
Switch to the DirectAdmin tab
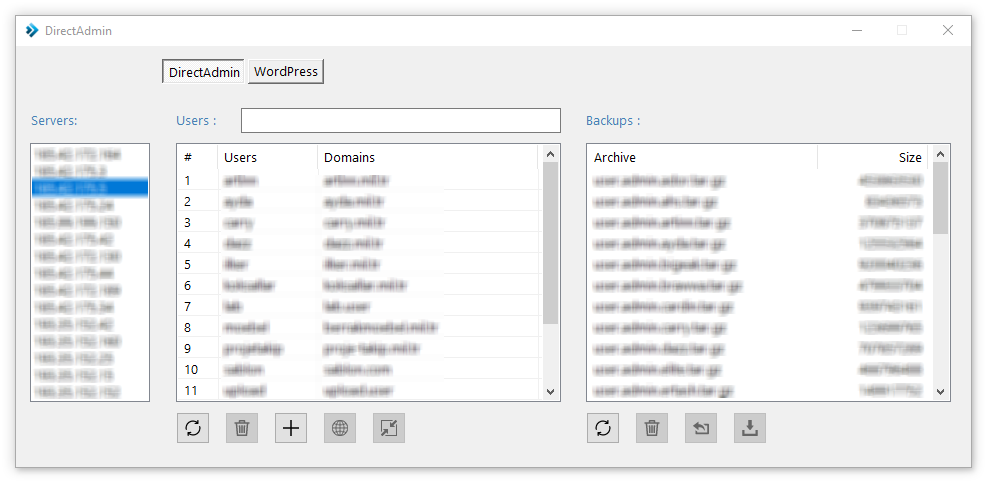[203, 72]
